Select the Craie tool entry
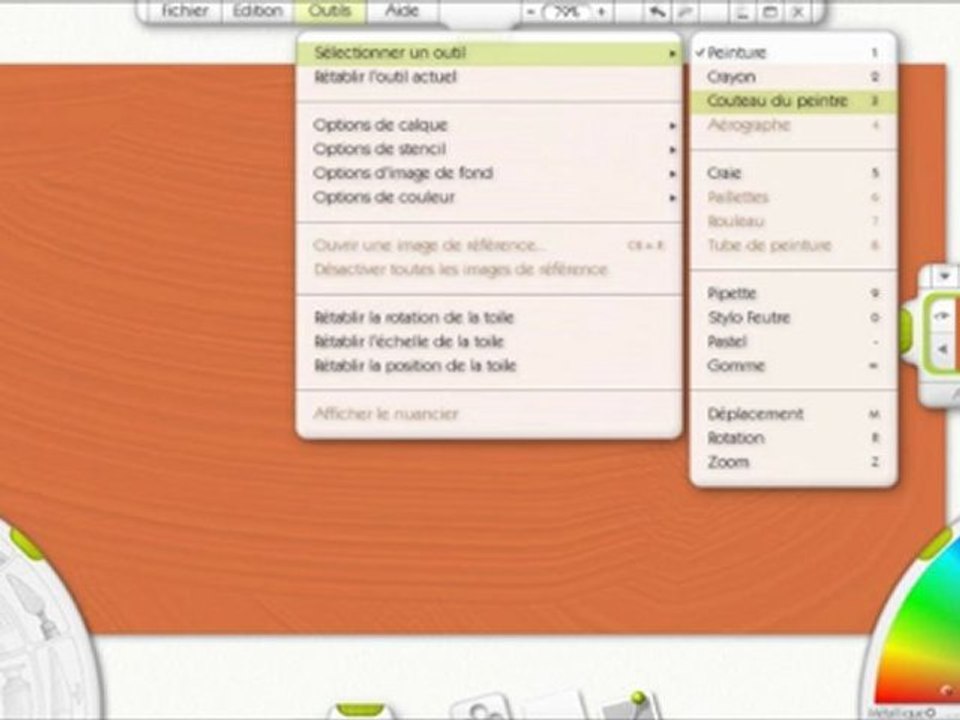This screenshot has height=720, width=960. [793, 173]
